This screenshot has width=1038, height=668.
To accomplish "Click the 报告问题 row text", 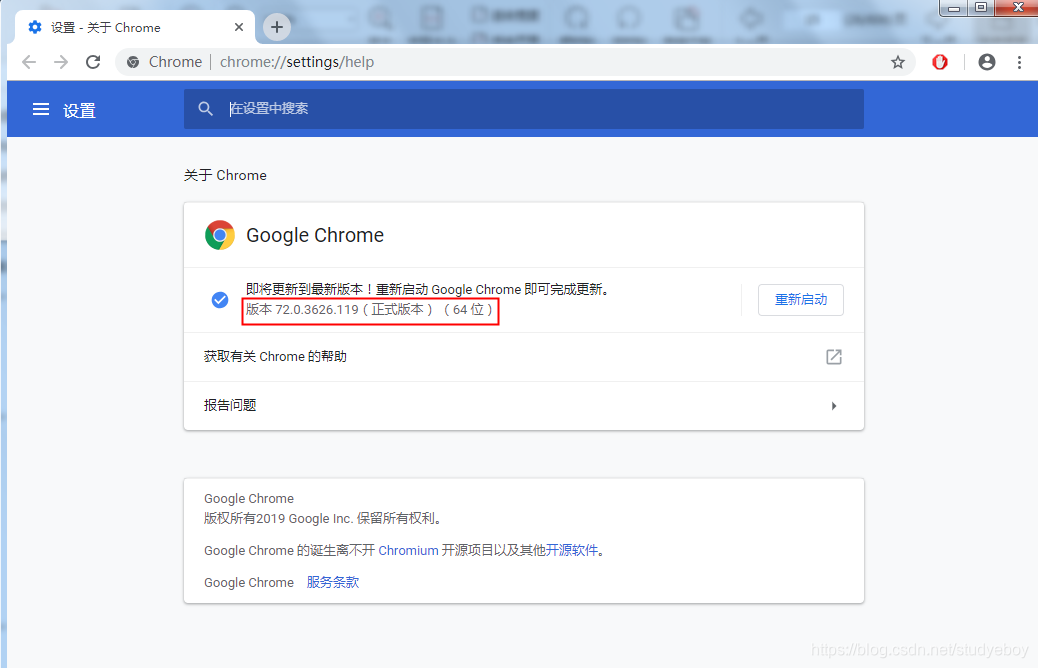I will click(x=230, y=405).
